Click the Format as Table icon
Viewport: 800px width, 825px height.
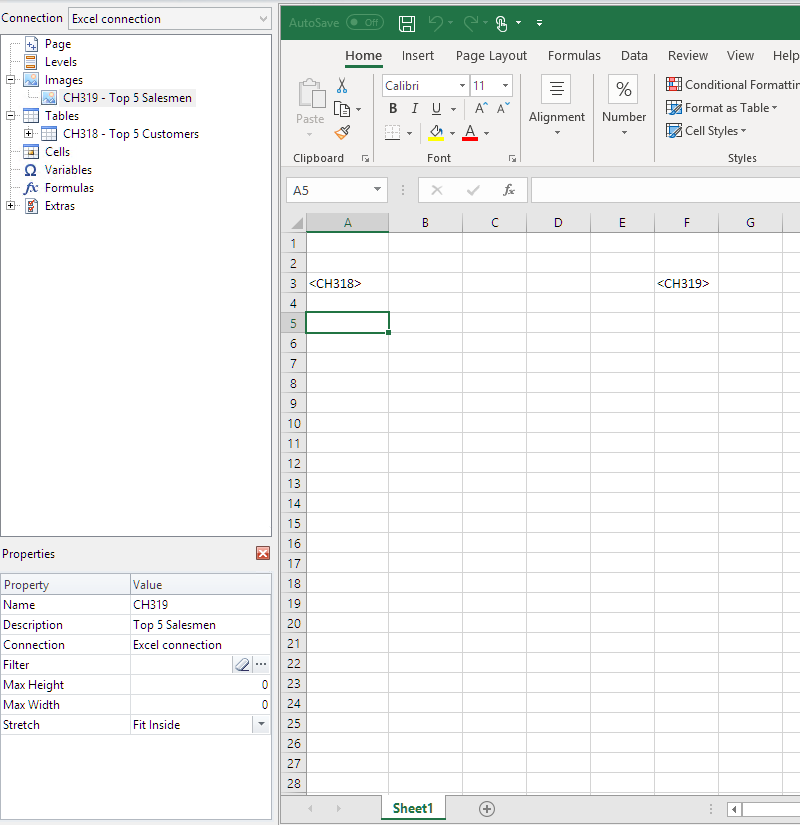672,107
